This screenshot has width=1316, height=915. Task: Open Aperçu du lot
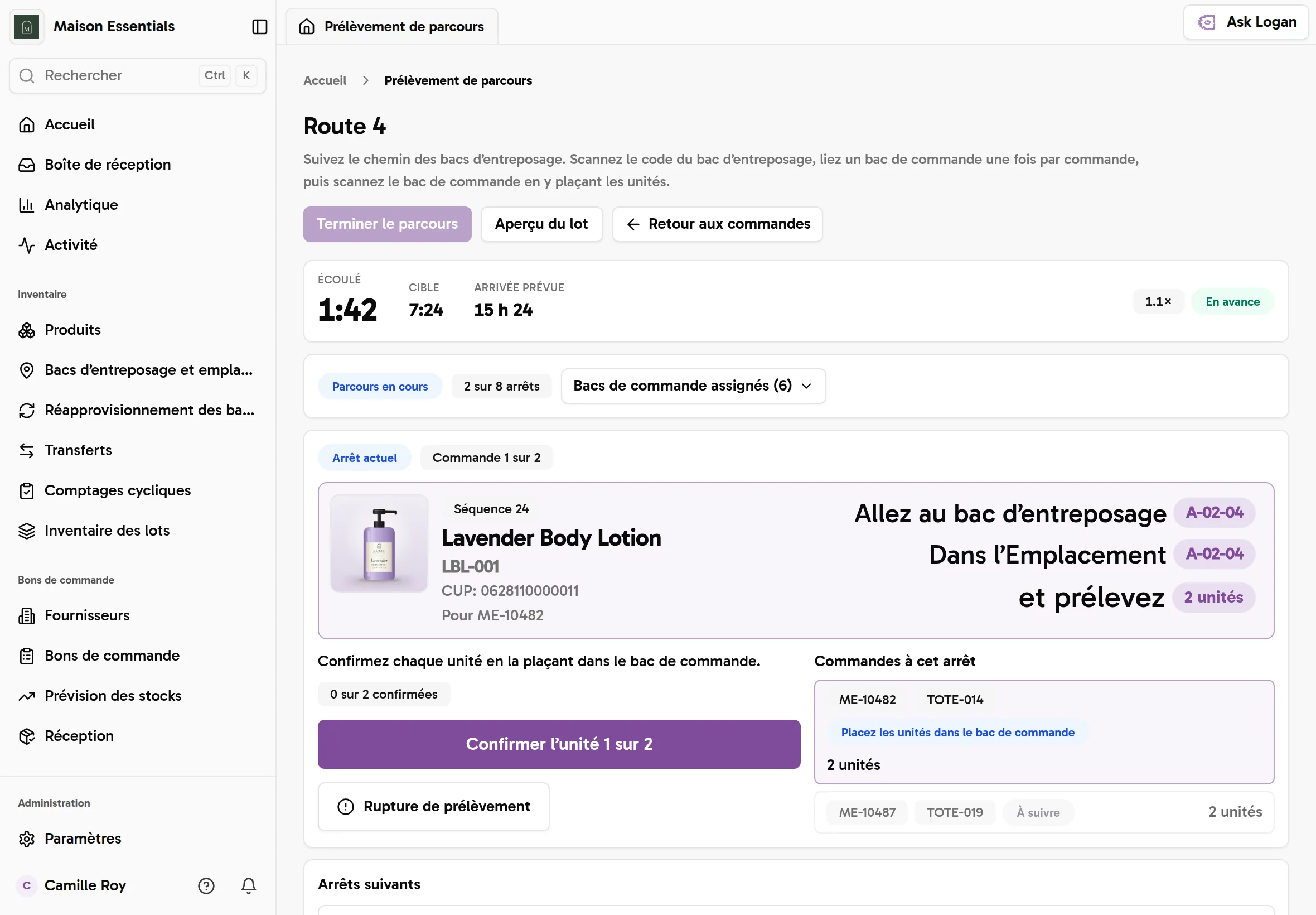pyautogui.click(x=541, y=224)
